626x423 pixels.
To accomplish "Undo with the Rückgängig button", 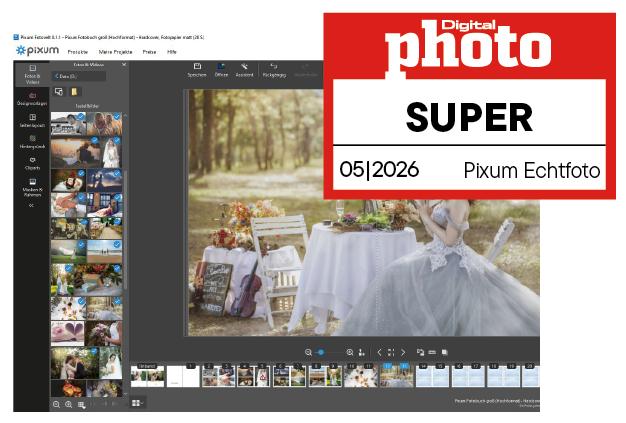I will click(274, 70).
